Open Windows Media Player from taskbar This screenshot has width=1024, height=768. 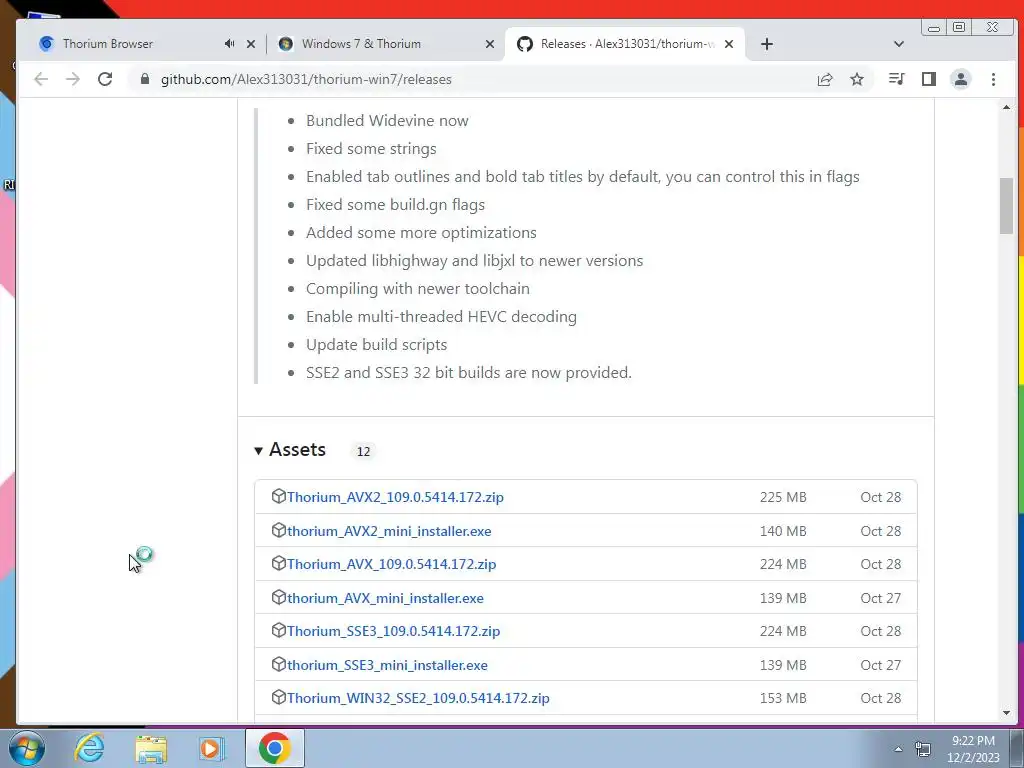click(x=211, y=748)
